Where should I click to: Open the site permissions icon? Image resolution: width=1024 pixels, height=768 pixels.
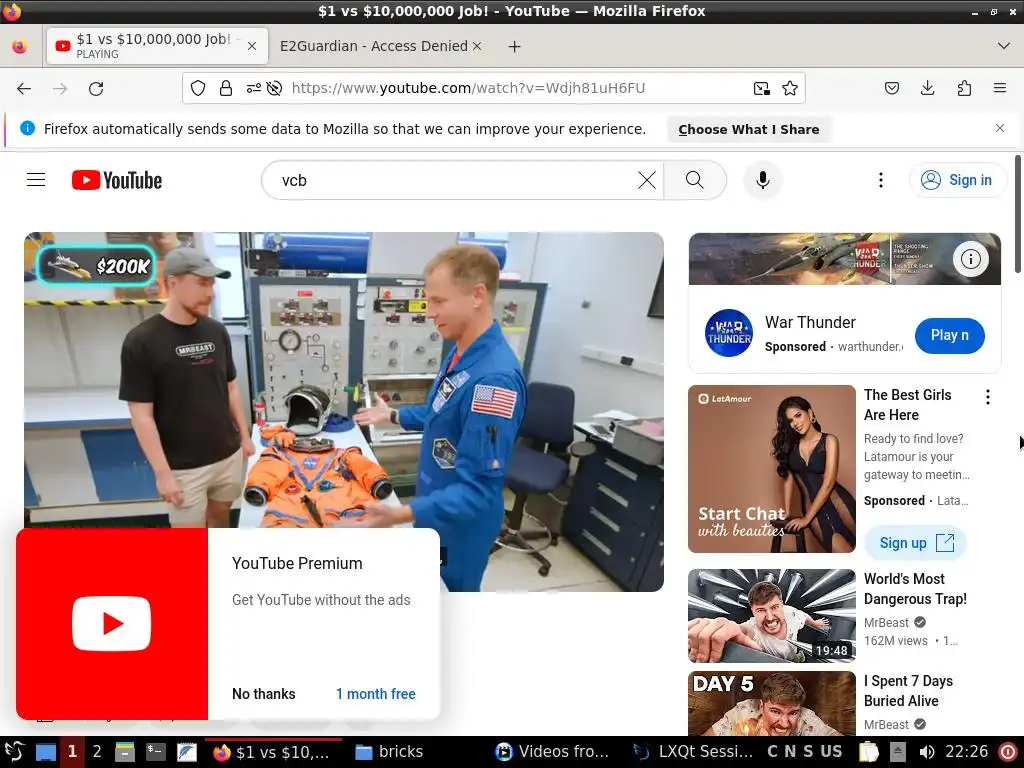(253, 88)
